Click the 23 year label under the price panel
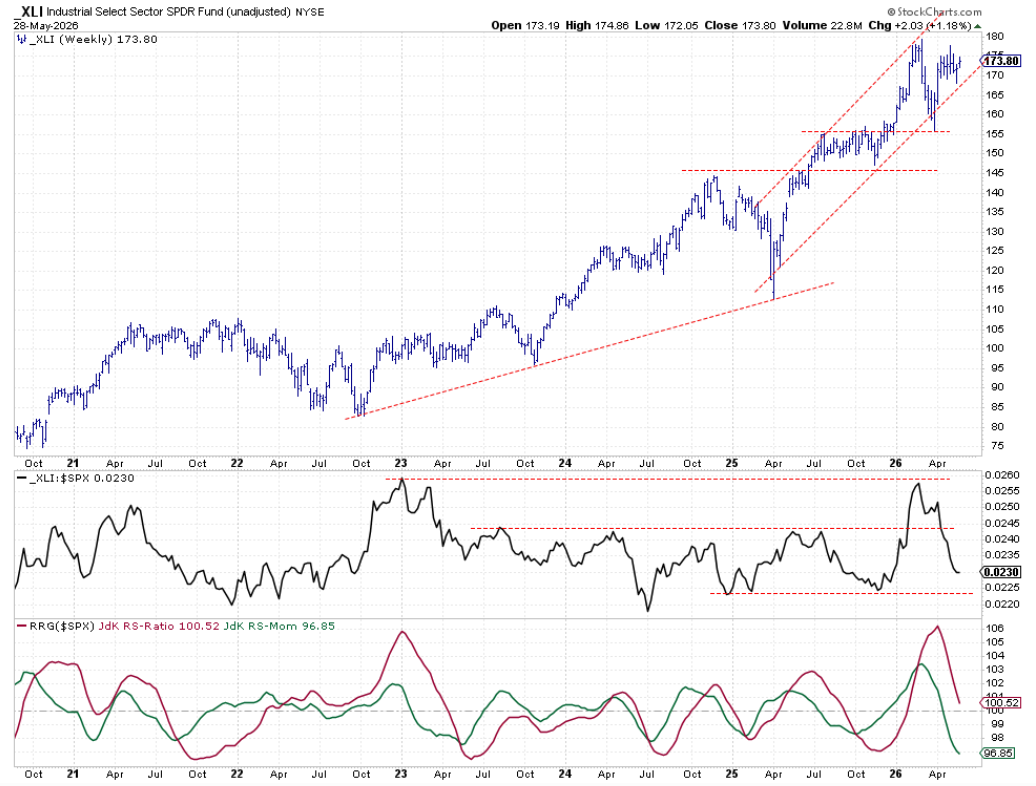 tap(400, 463)
